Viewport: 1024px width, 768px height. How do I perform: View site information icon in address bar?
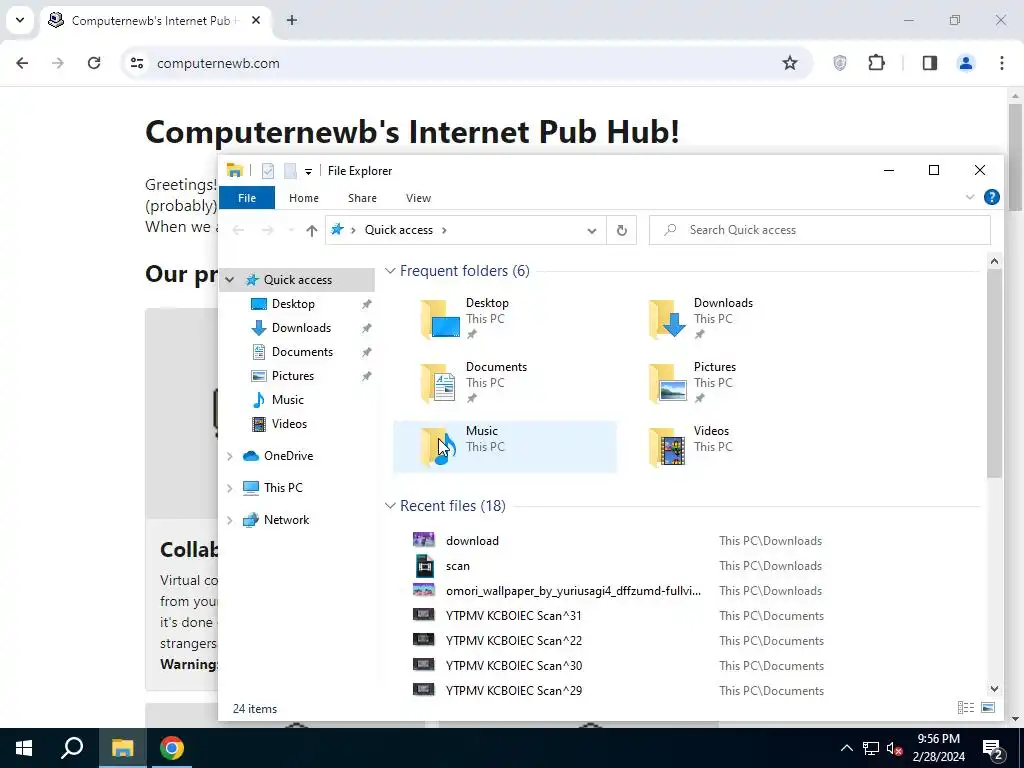pyautogui.click(x=136, y=63)
